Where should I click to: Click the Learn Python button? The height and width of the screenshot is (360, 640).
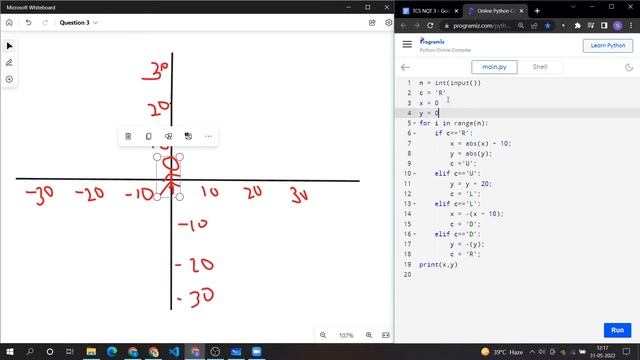click(608, 45)
